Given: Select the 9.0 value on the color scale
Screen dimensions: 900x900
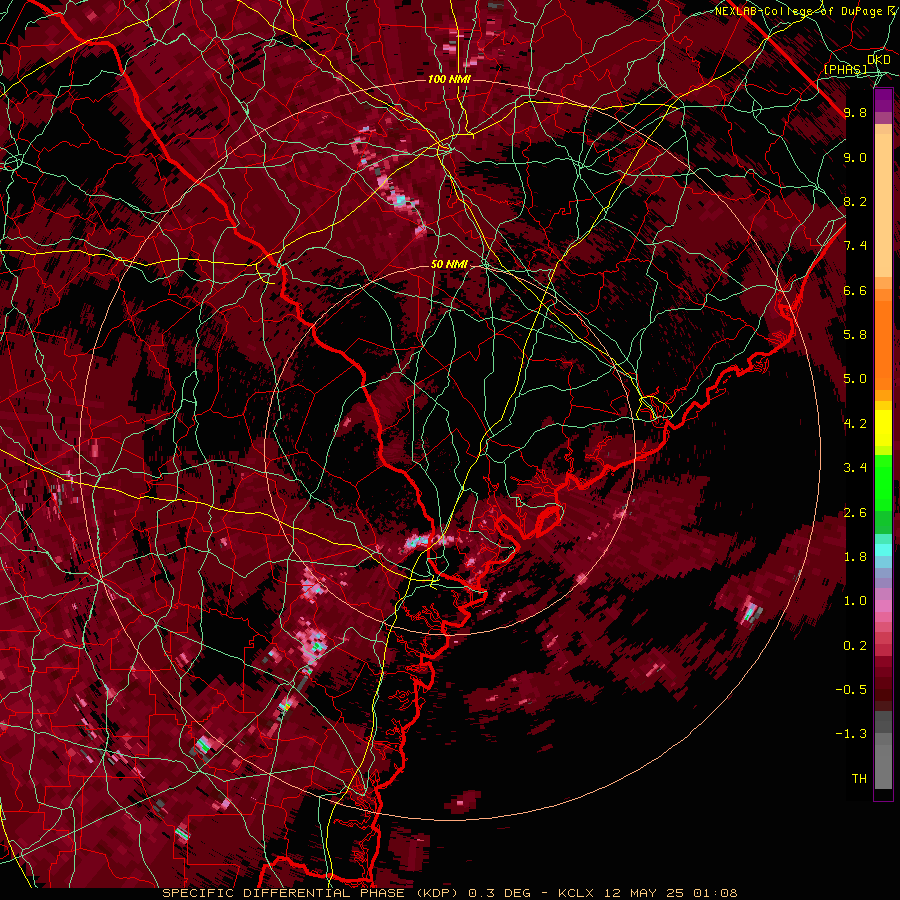Looking at the screenshot, I should [x=855, y=157].
